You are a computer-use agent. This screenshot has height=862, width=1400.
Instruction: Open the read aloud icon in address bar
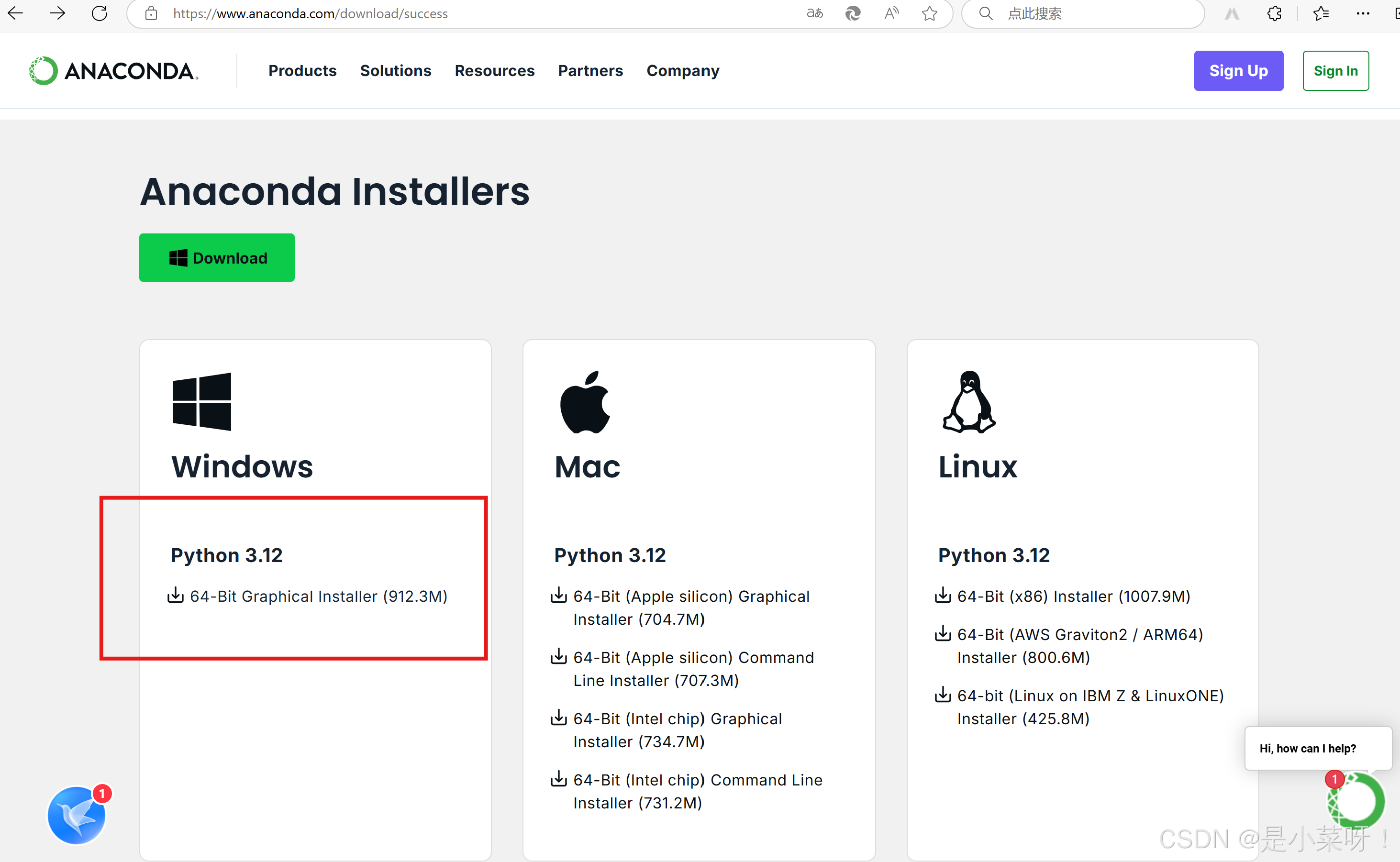click(x=891, y=13)
